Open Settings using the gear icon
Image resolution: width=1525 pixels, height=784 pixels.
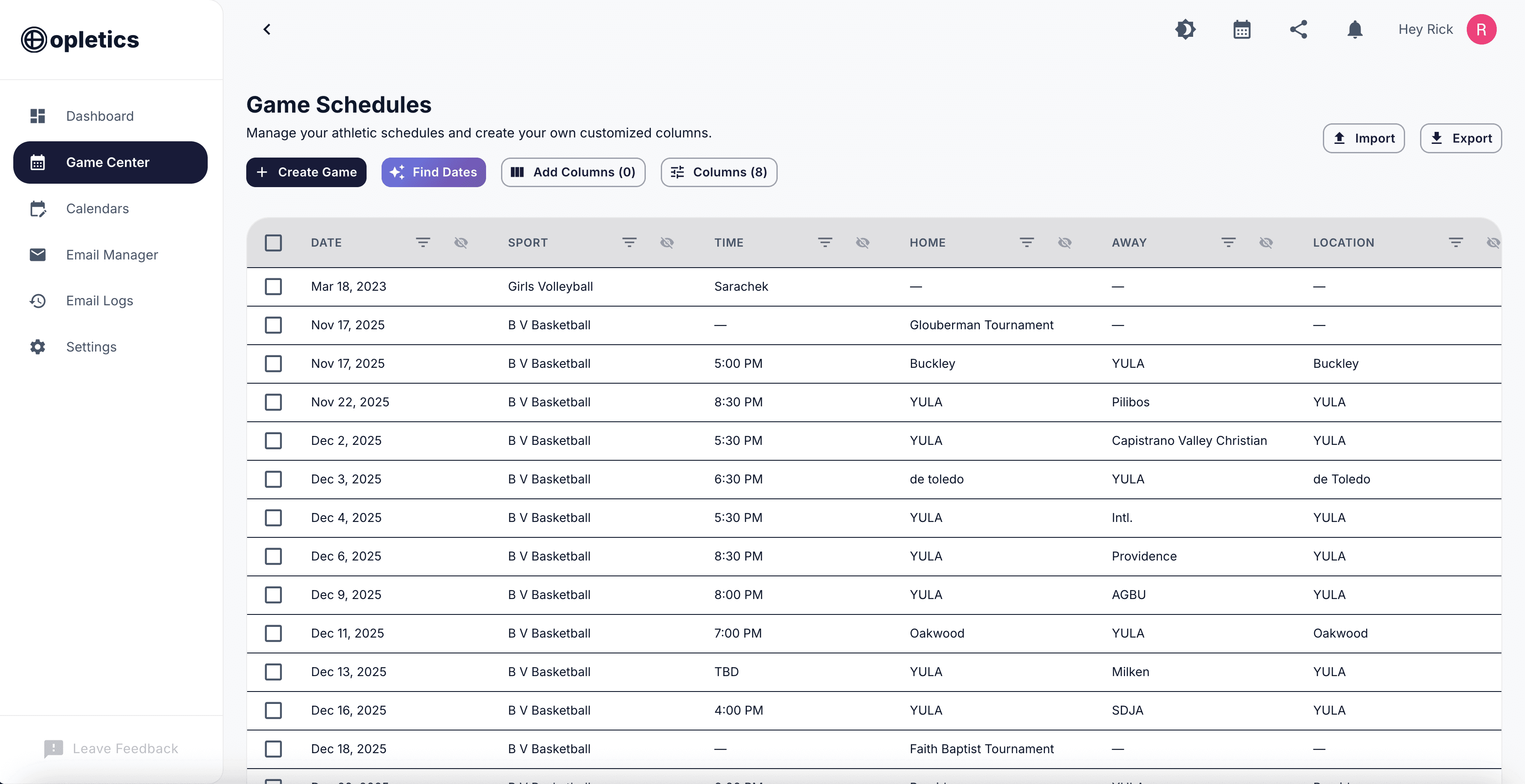coord(37,347)
